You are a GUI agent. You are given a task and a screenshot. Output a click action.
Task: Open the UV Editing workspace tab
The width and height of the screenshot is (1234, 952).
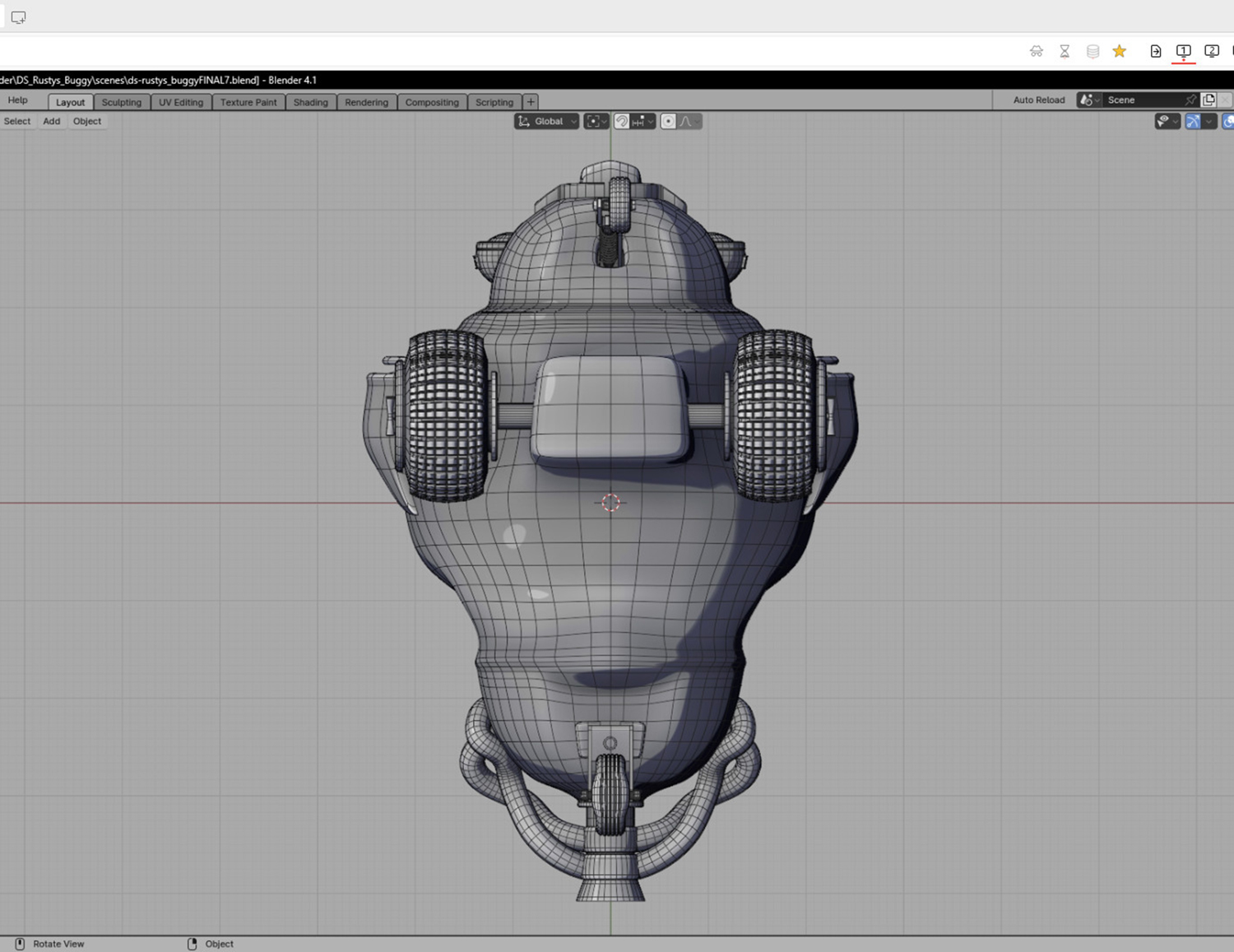pyautogui.click(x=180, y=102)
